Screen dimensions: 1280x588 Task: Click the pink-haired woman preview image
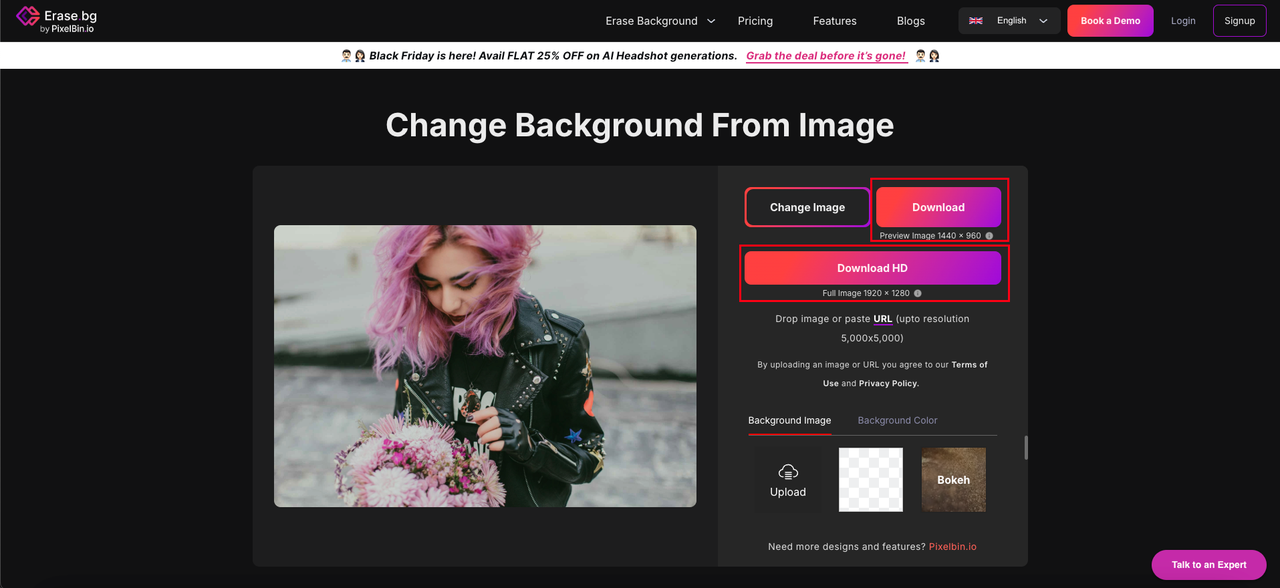485,366
